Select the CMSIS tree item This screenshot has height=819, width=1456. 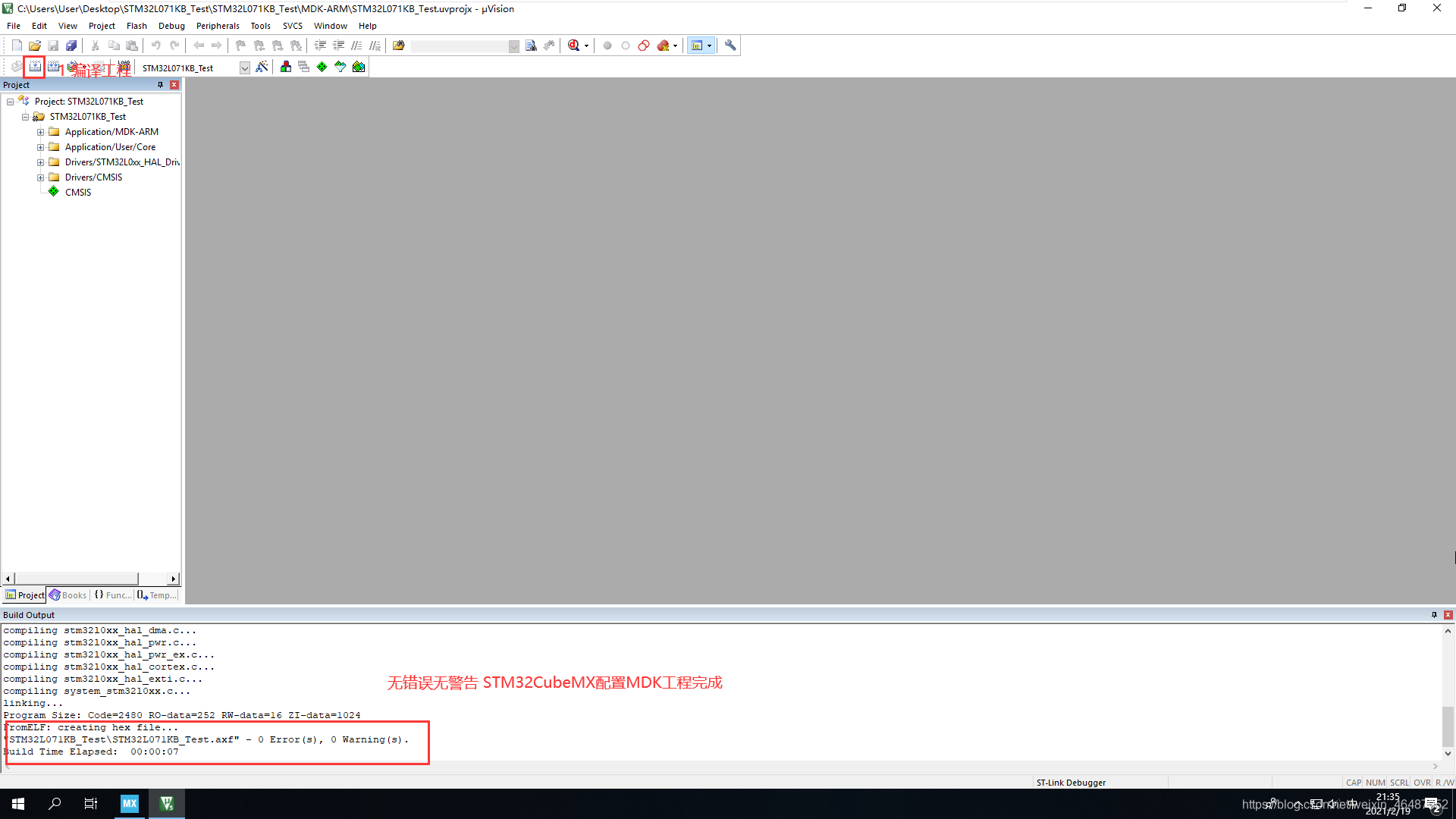pos(77,193)
